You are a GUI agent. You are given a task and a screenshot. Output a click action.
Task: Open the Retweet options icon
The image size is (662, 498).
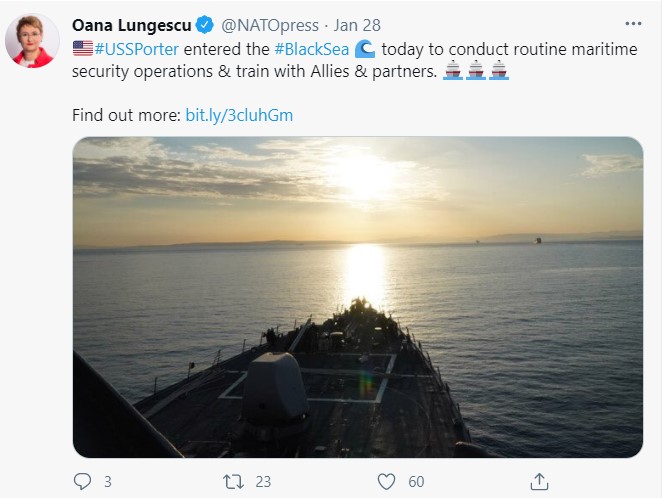pos(230,481)
